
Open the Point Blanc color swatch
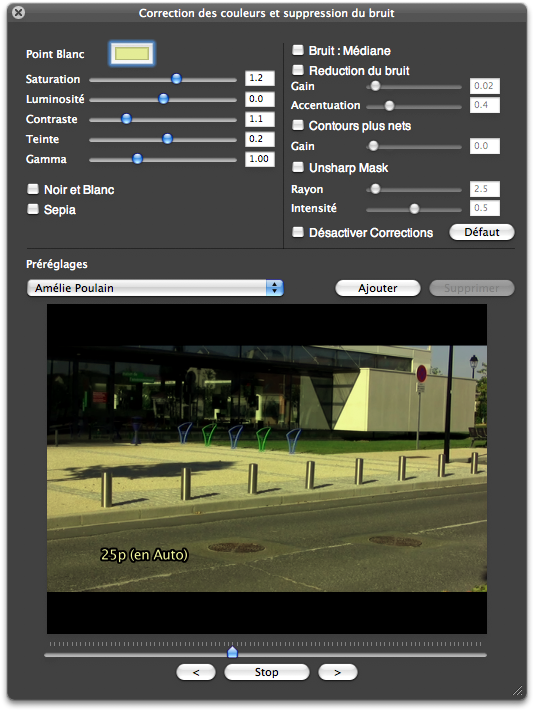(132, 54)
